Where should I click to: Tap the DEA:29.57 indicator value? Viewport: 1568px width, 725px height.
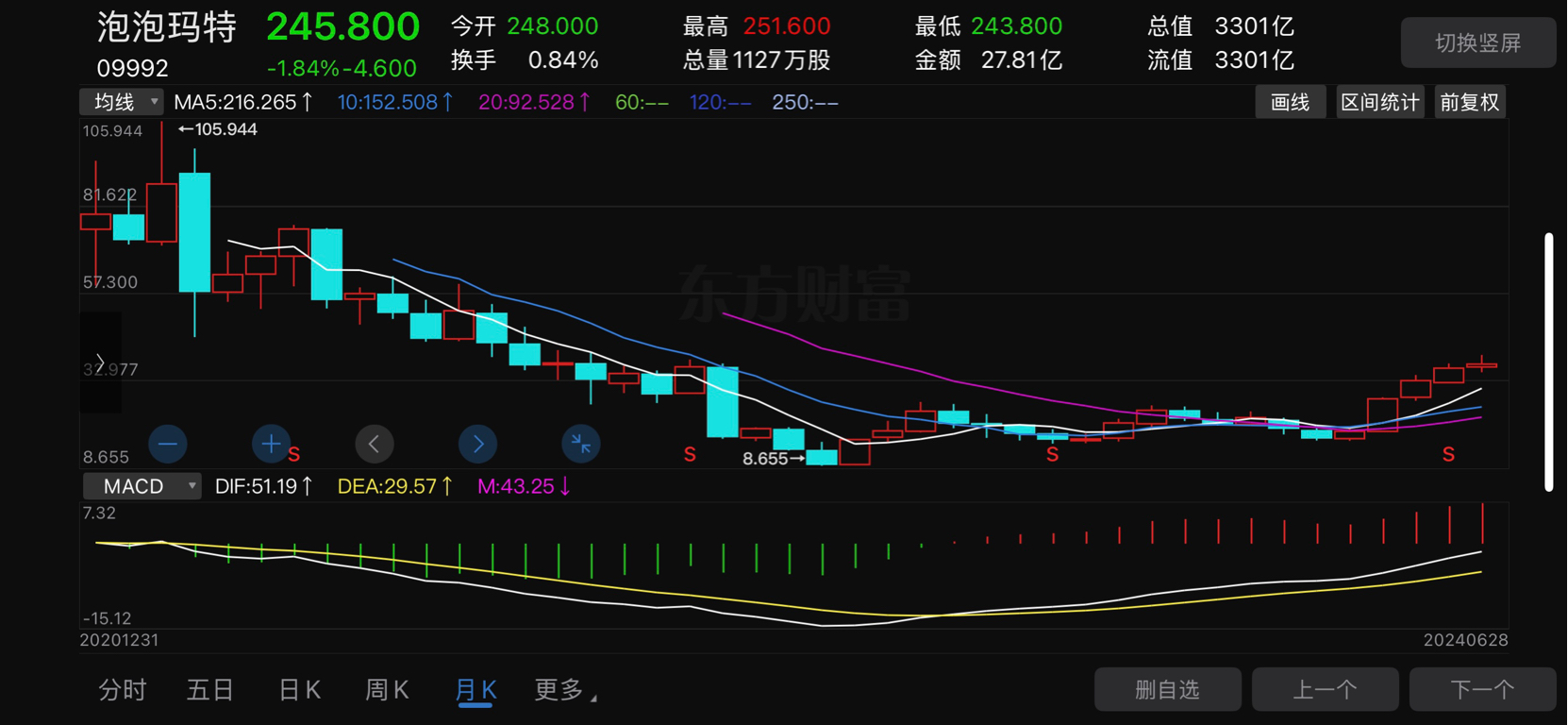(x=395, y=486)
